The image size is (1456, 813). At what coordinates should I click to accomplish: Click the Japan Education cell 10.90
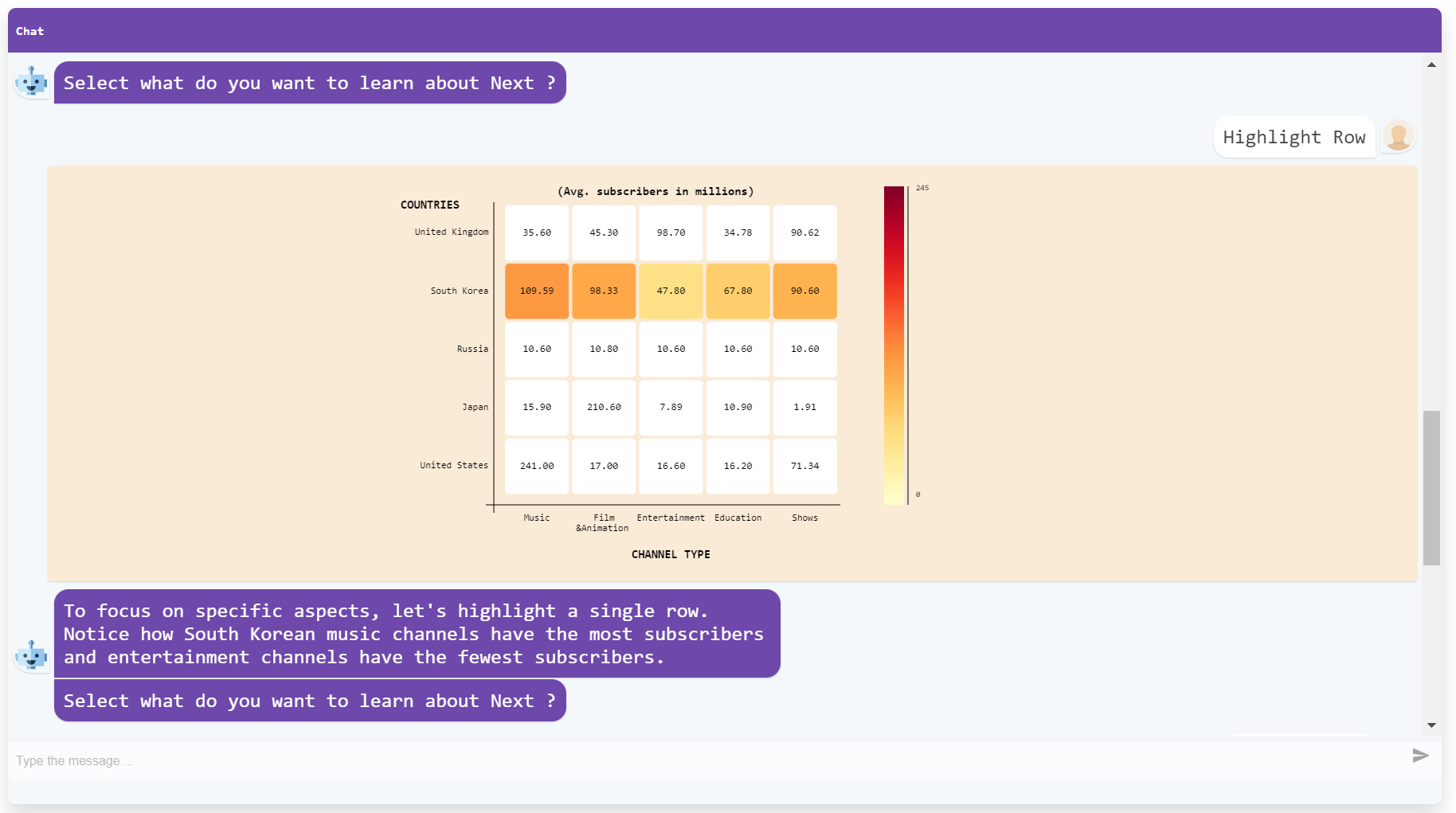738,407
